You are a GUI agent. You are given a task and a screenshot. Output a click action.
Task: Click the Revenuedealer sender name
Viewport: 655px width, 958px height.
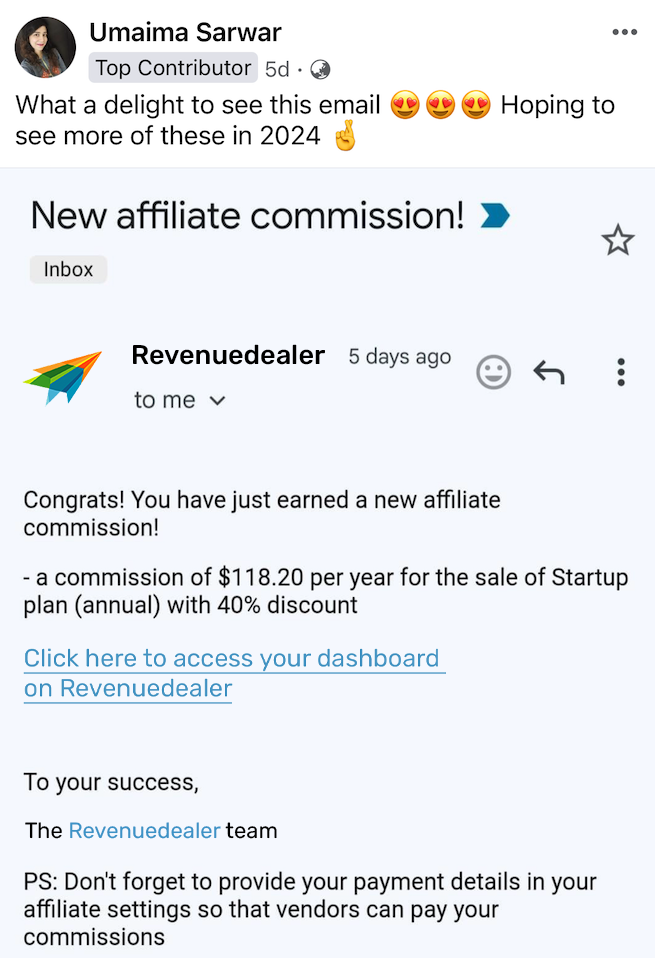pyautogui.click(x=228, y=355)
